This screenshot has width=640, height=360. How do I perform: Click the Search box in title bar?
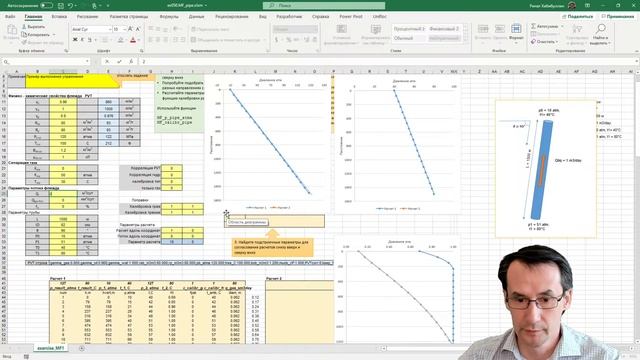tap(324, 5)
